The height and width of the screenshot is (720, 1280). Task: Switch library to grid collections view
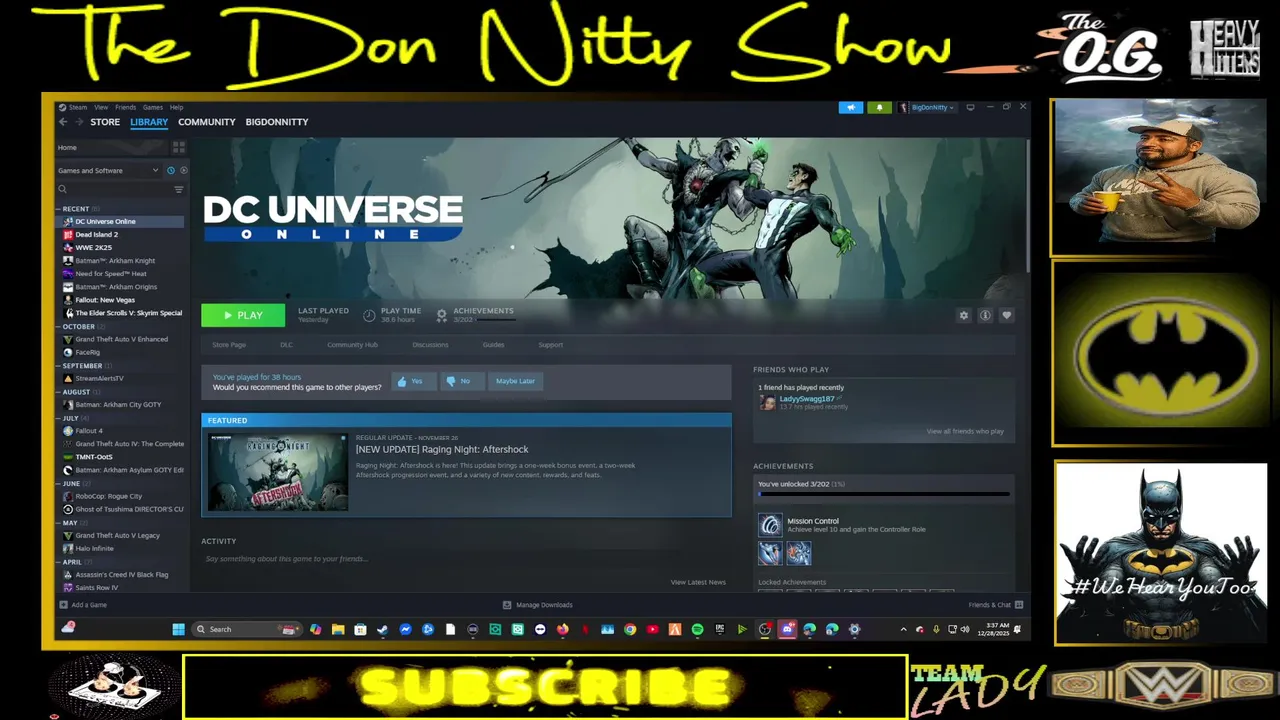[x=179, y=147]
